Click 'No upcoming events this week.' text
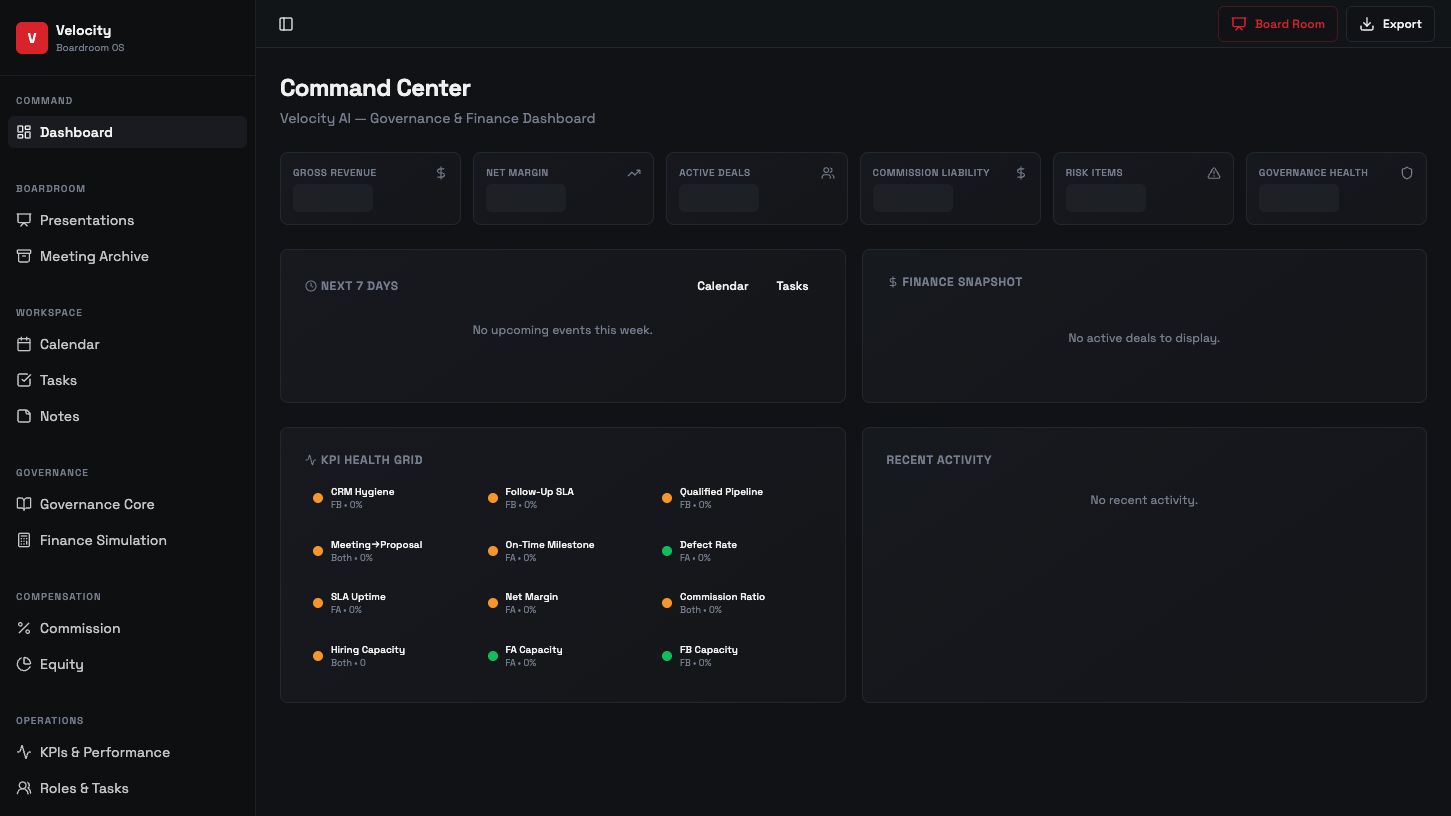The image size is (1451, 816). point(563,330)
